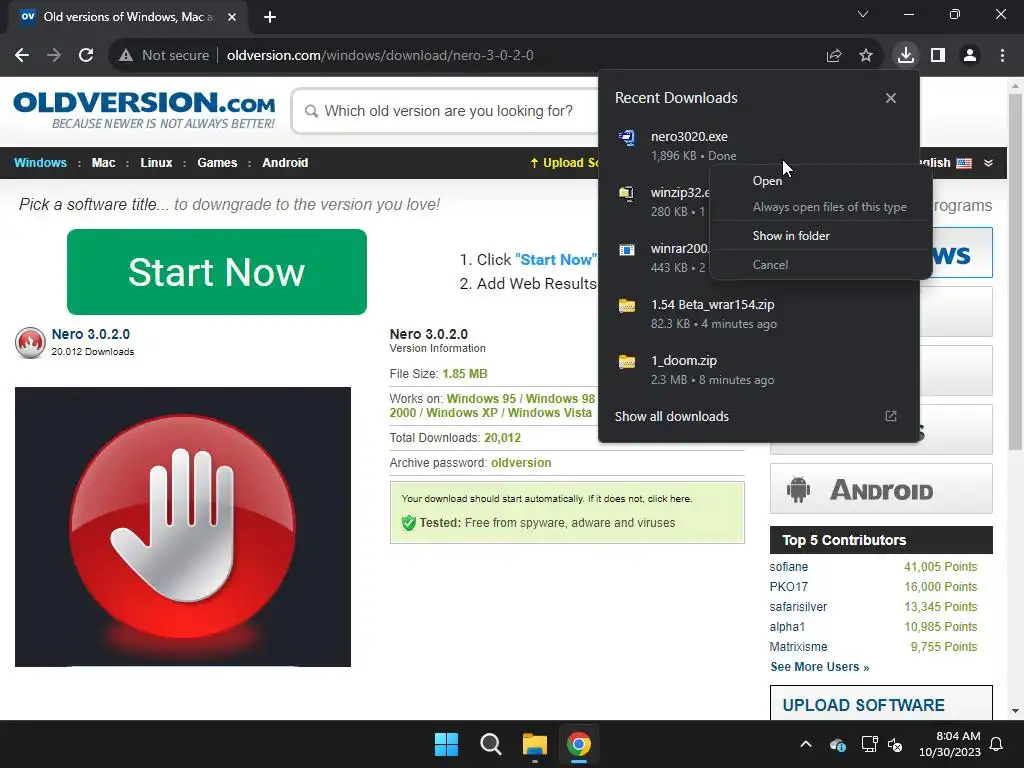Screen dimensions: 1024x768
Task: Click the search magnifier icon in search box
Action: [x=312, y=112]
